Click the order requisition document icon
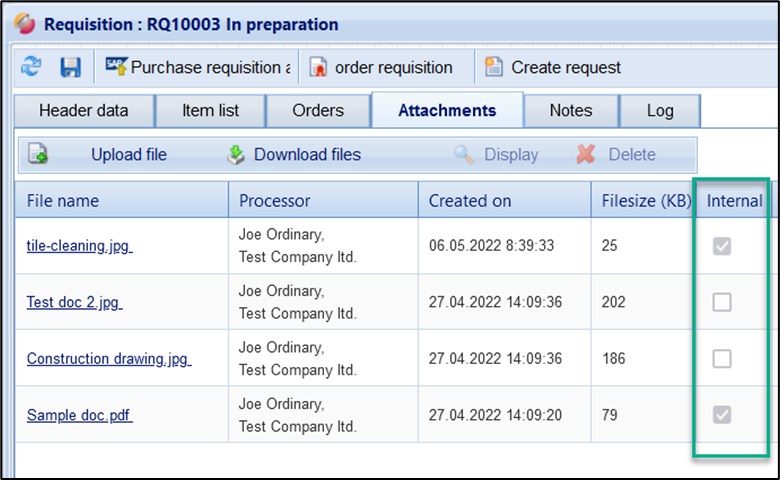This screenshot has width=780, height=480. point(317,68)
